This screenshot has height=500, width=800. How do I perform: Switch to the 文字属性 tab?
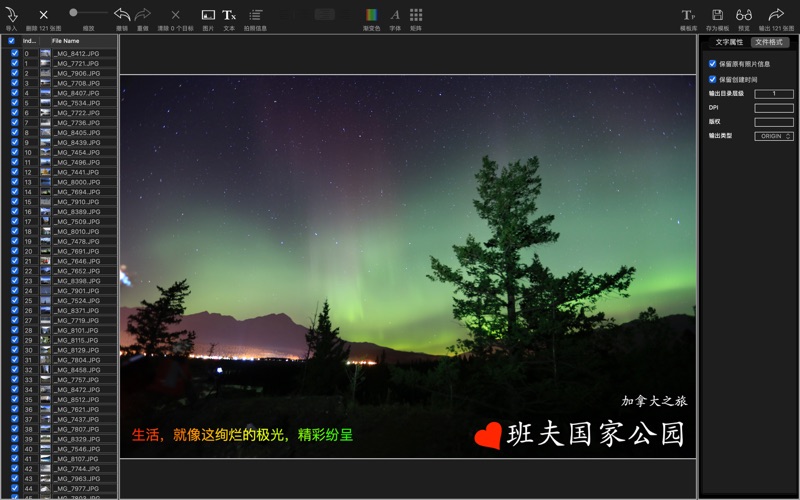click(x=729, y=42)
